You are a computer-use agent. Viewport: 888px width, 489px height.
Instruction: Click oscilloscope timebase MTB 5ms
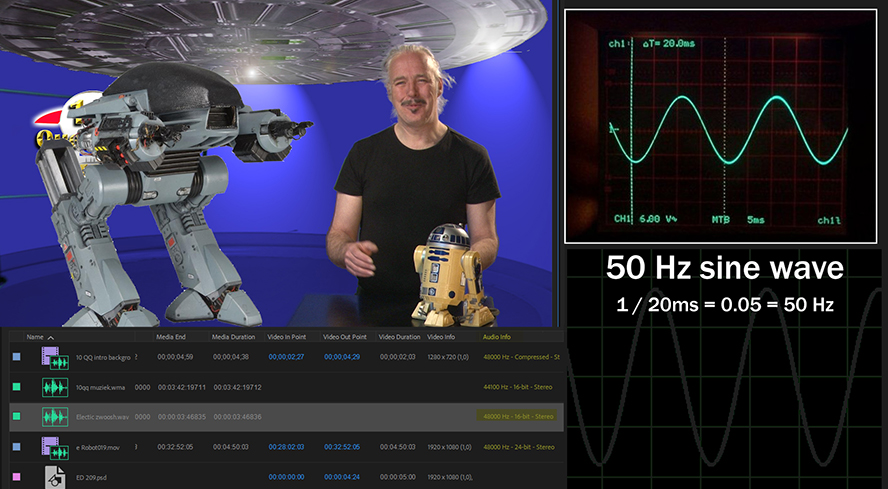click(x=738, y=219)
